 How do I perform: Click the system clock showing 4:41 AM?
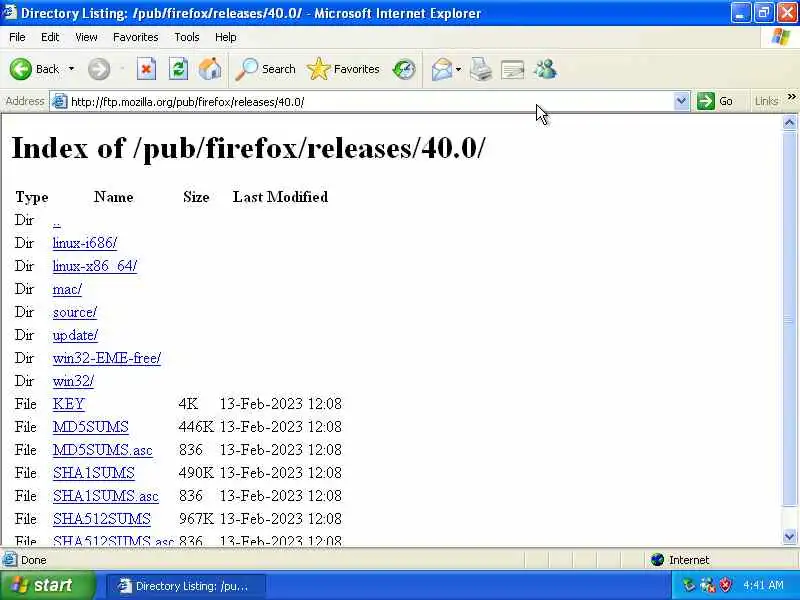point(763,585)
